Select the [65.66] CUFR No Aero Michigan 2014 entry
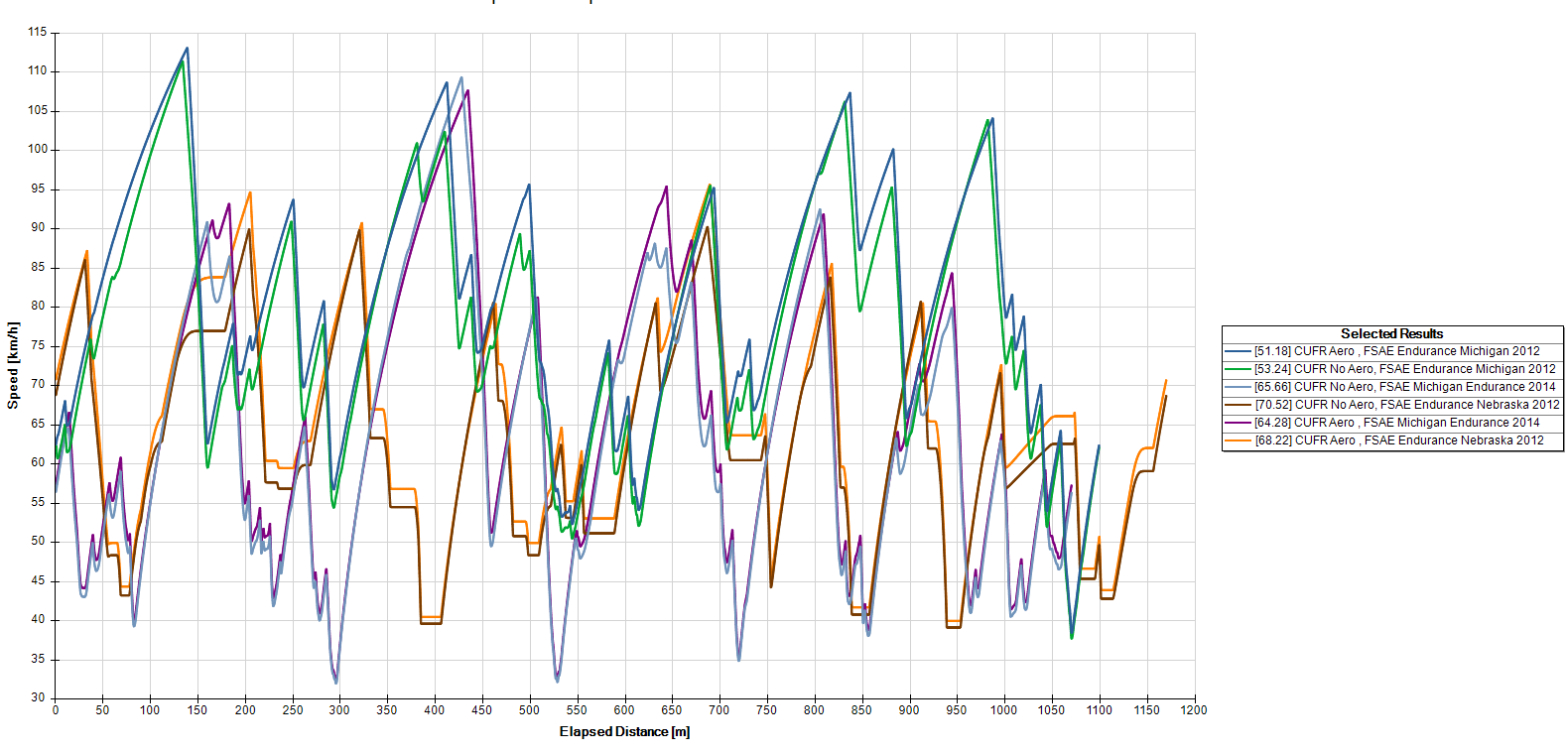Viewport: 1568px width, 754px height. (x=1404, y=387)
